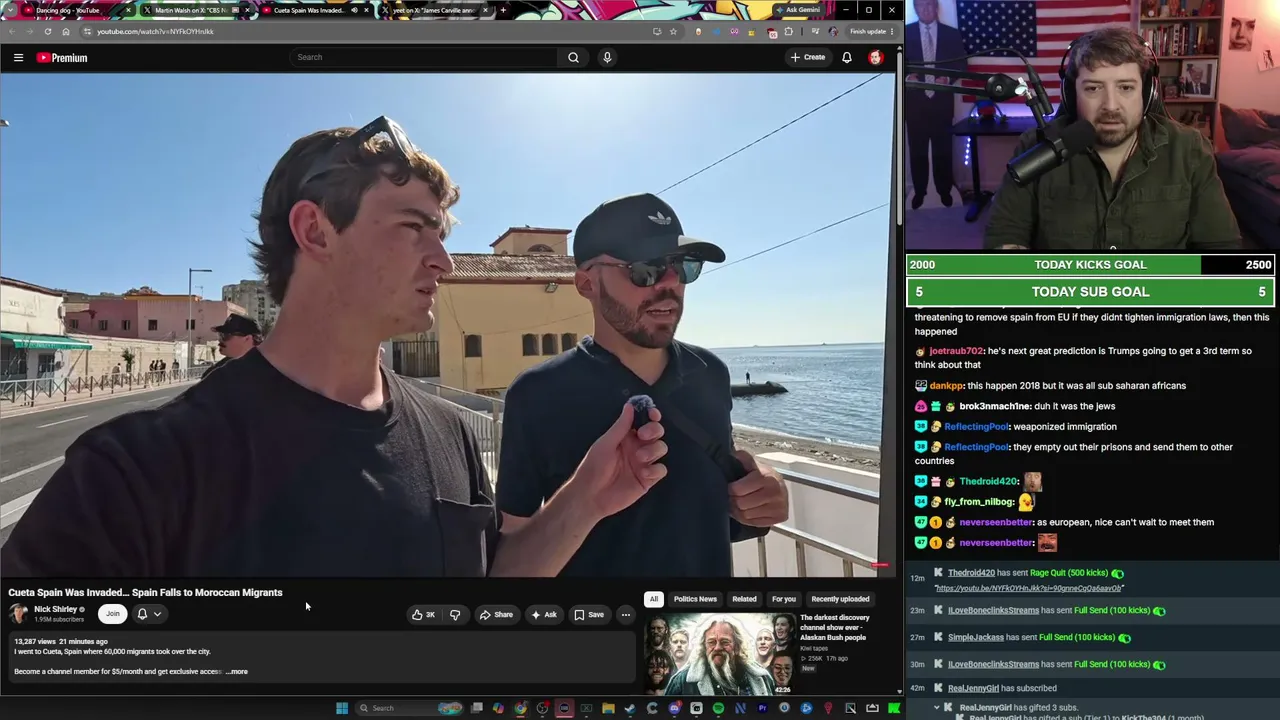Image resolution: width=1280 pixels, height=720 pixels.
Task: Open the youtu.be link in Thedroid420's kick
Action: [1028, 588]
